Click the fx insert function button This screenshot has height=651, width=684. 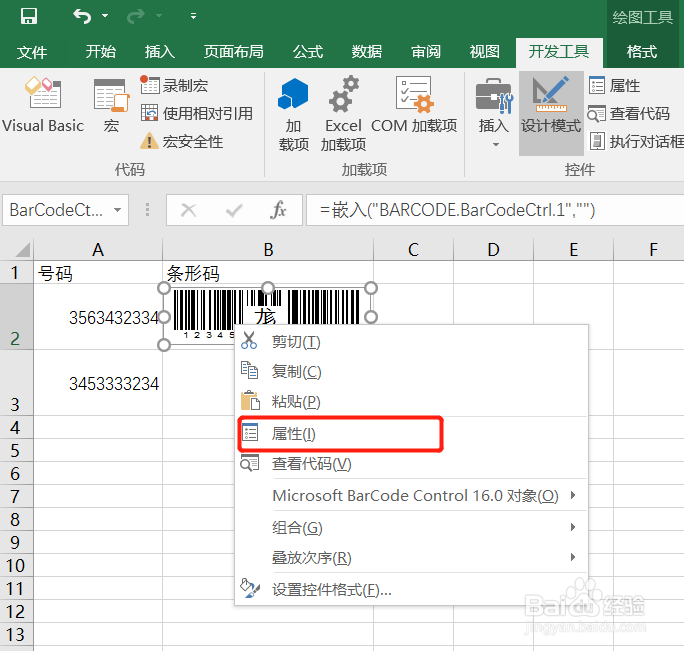point(278,210)
